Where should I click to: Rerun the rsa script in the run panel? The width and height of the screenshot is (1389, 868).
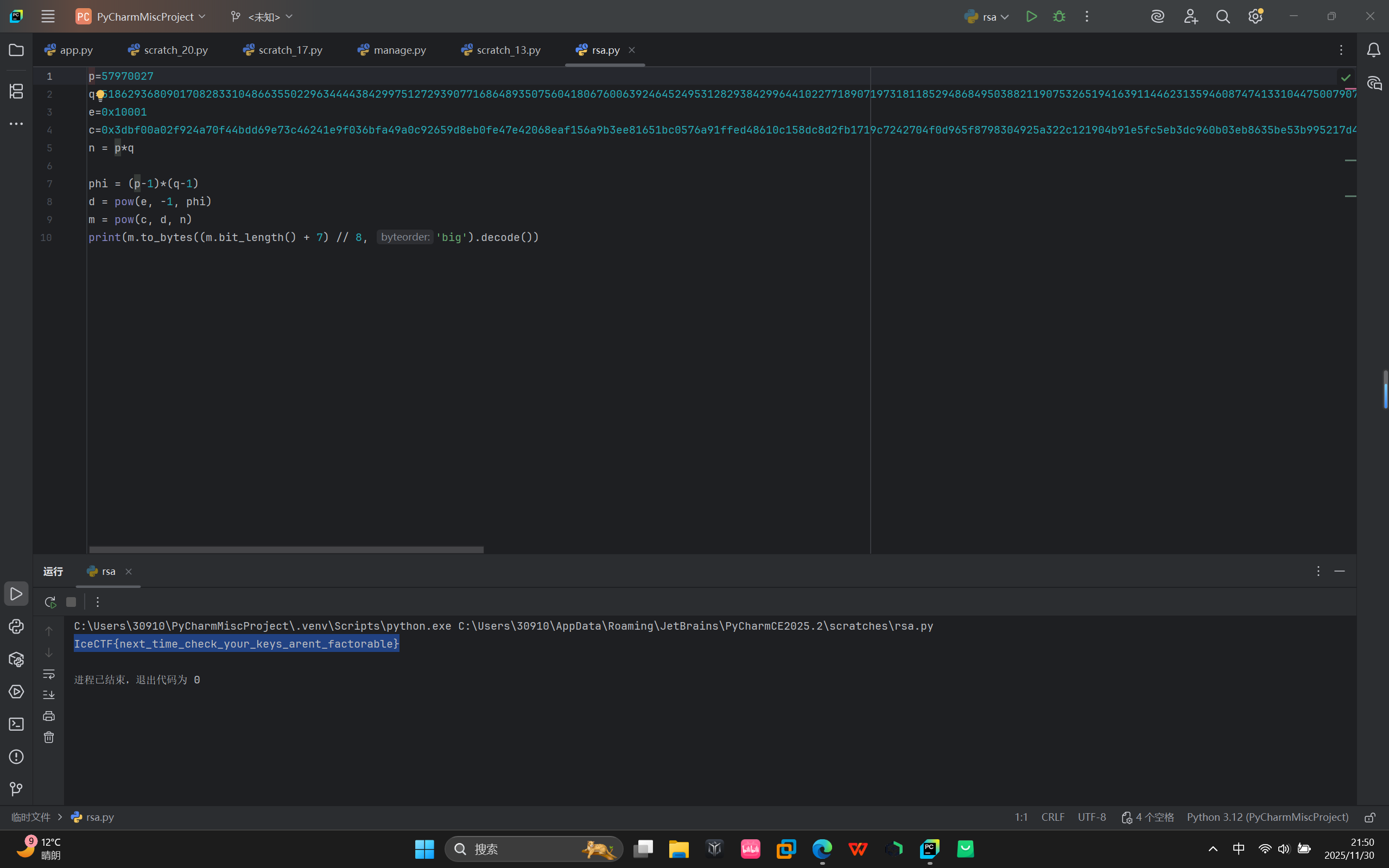coord(50,601)
